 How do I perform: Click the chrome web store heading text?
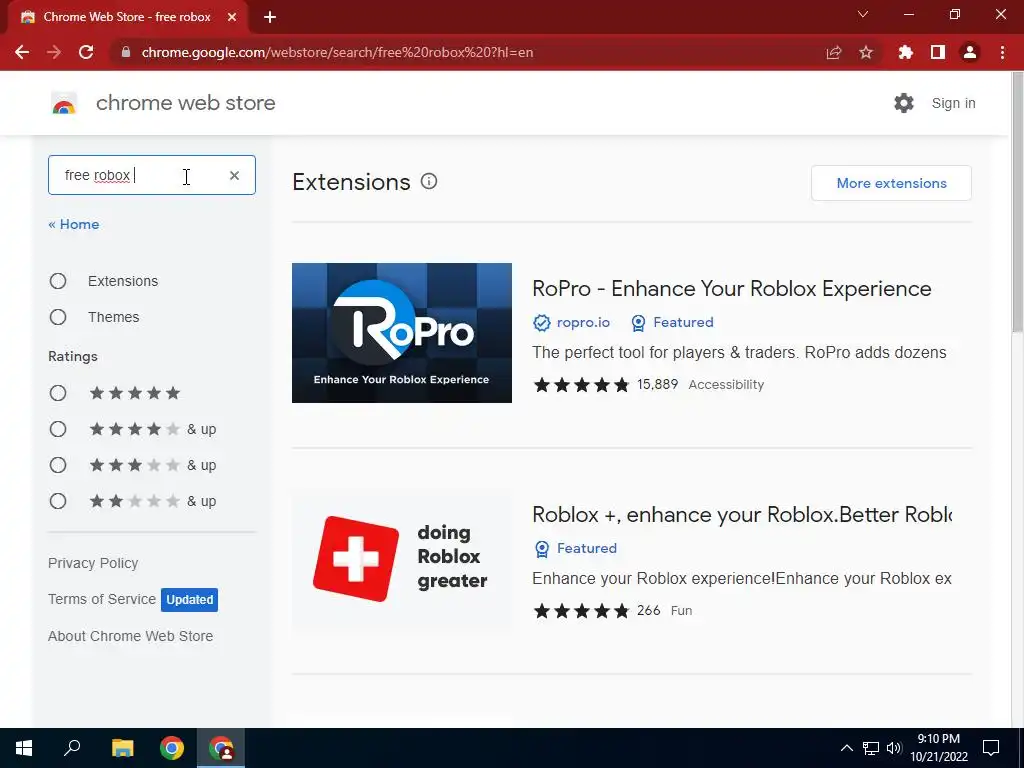tap(185, 103)
